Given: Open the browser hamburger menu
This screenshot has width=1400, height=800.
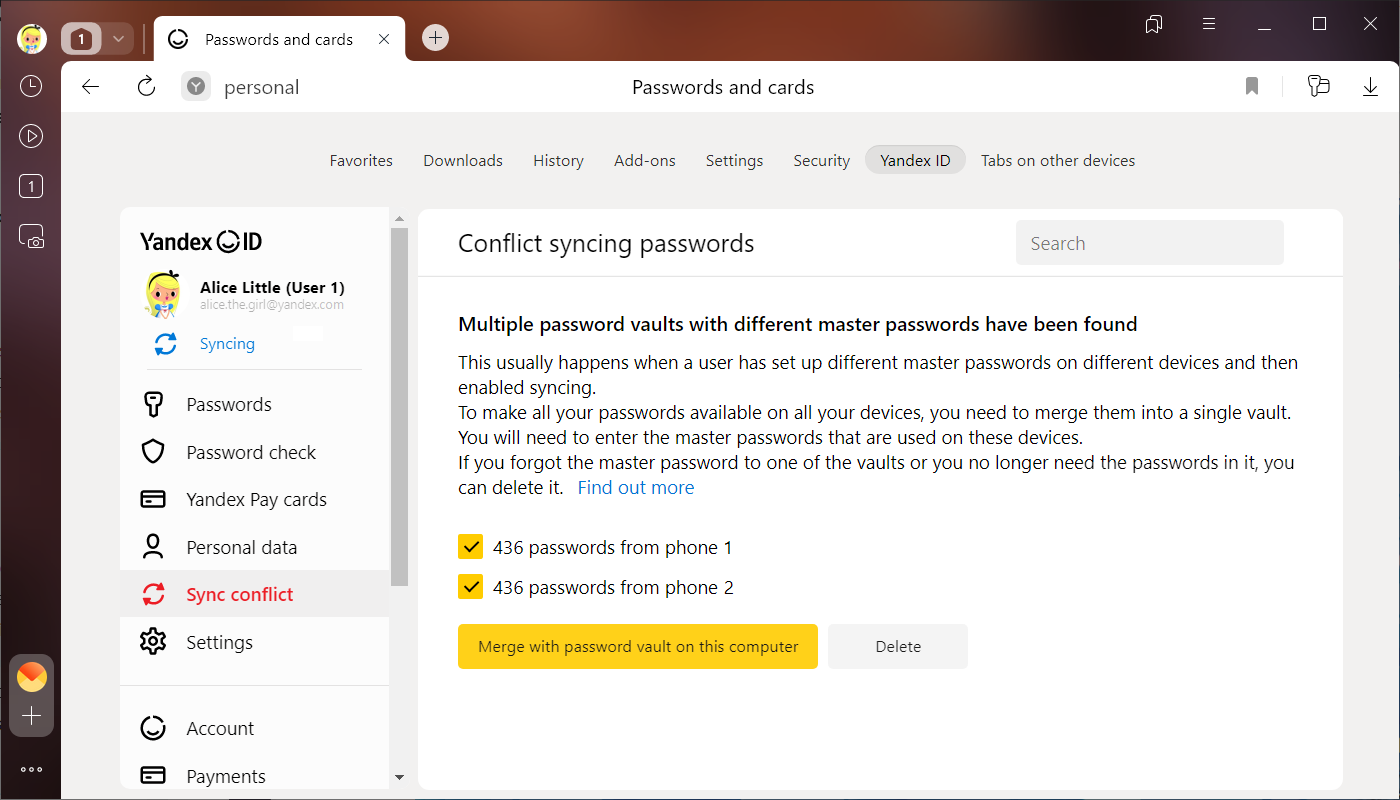Looking at the screenshot, I should [1209, 24].
